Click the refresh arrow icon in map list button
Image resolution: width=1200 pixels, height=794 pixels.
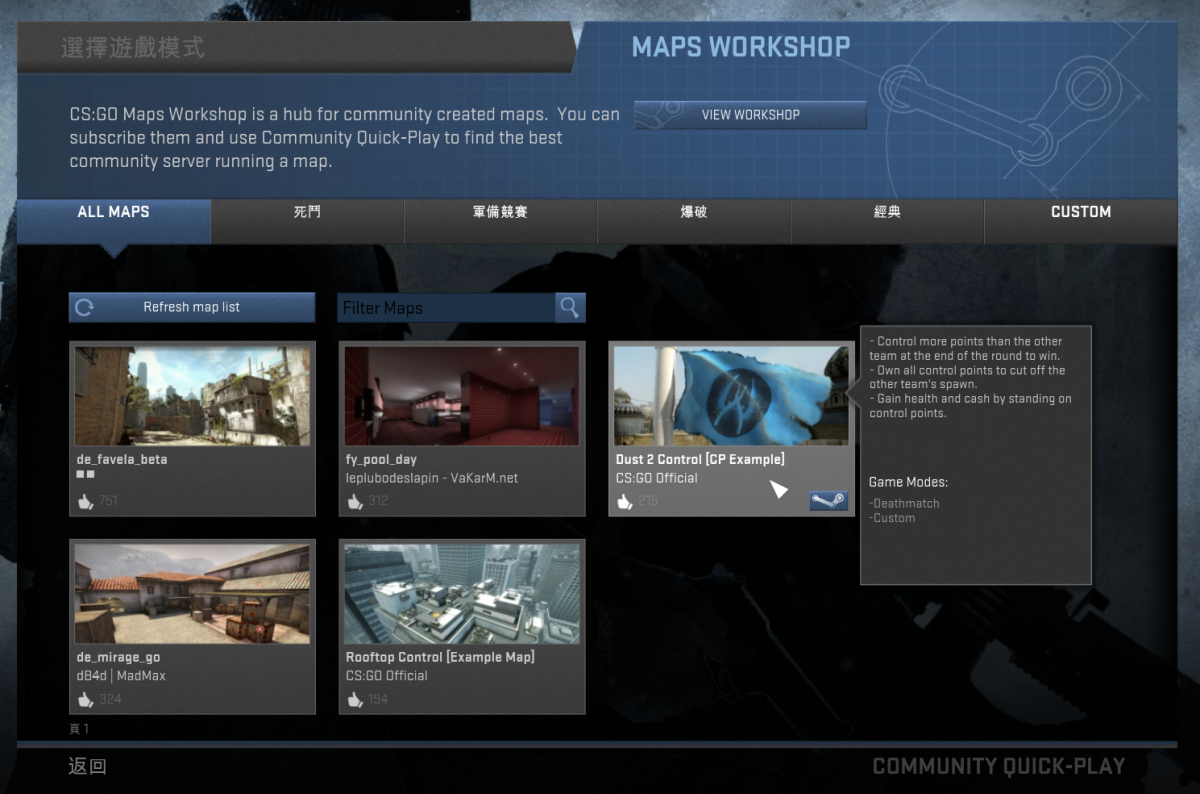coord(85,308)
